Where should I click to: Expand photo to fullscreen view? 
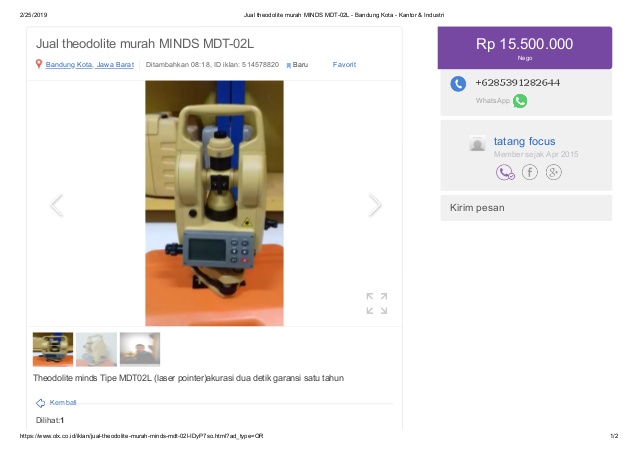(376, 304)
